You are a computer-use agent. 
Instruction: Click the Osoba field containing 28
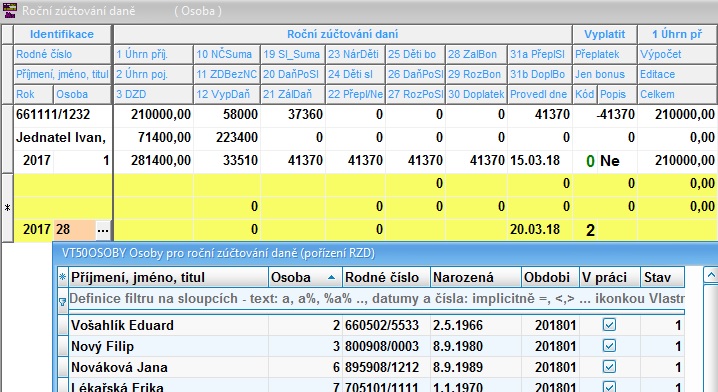75,229
